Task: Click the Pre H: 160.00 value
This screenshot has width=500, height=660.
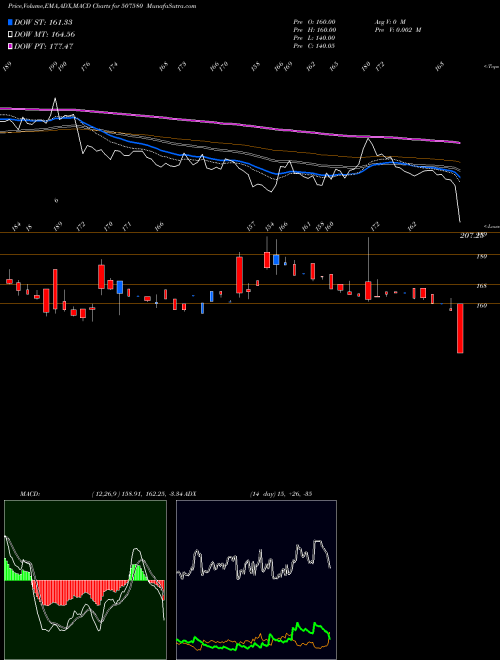Action: pyautogui.click(x=314, y=30)
